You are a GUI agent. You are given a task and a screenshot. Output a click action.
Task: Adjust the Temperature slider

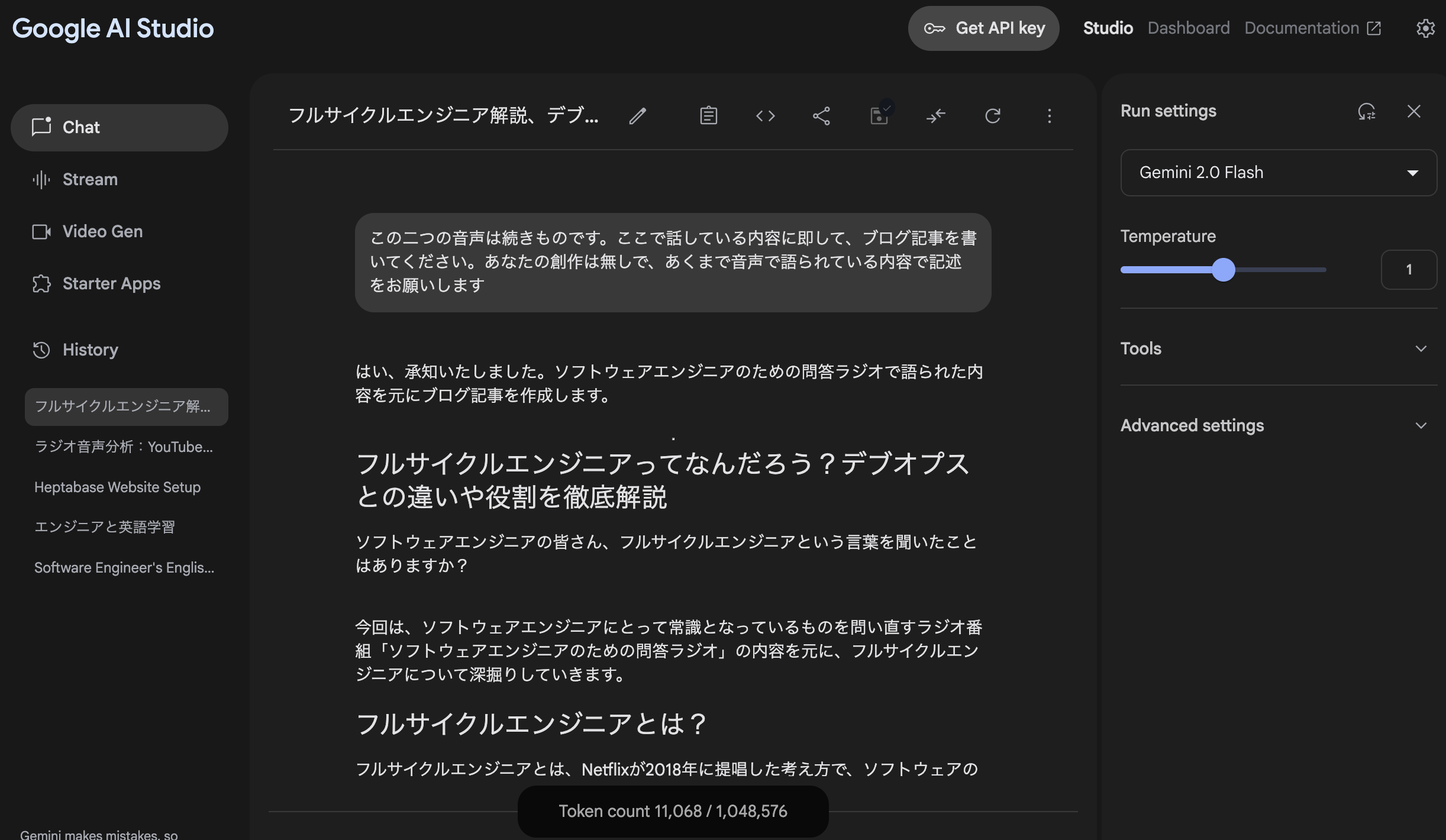tap(1225, 270)
